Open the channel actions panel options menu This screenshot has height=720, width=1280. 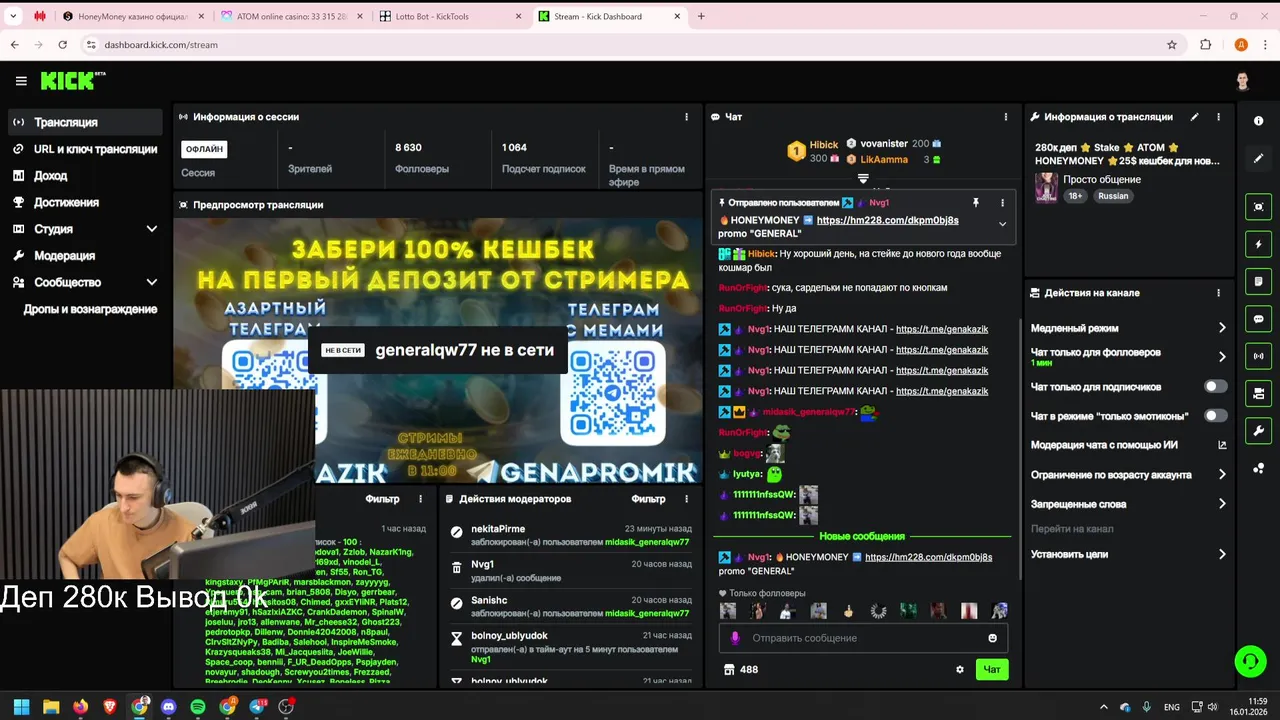tap(1218, 293)
